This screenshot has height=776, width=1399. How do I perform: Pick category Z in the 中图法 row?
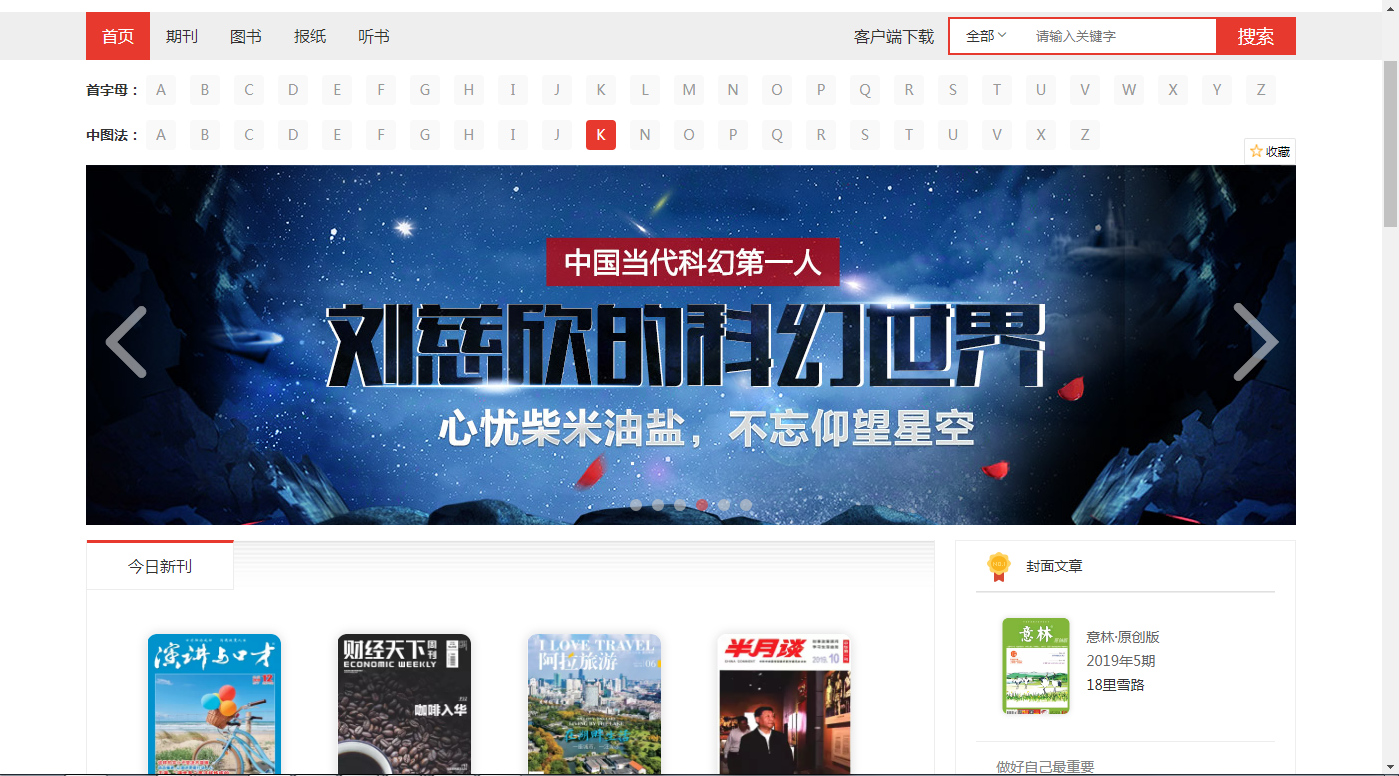click(x=1085, y=135)
